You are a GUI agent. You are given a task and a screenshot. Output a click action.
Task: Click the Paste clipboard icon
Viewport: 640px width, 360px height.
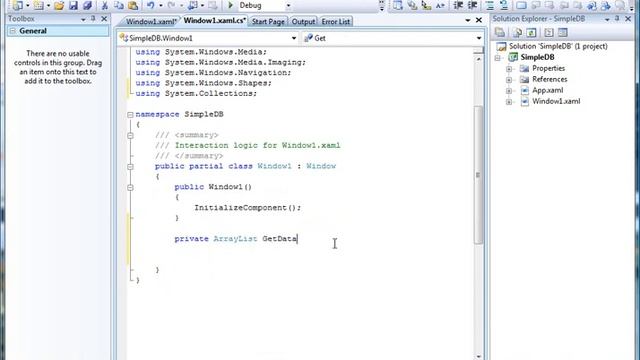point(133,5)
